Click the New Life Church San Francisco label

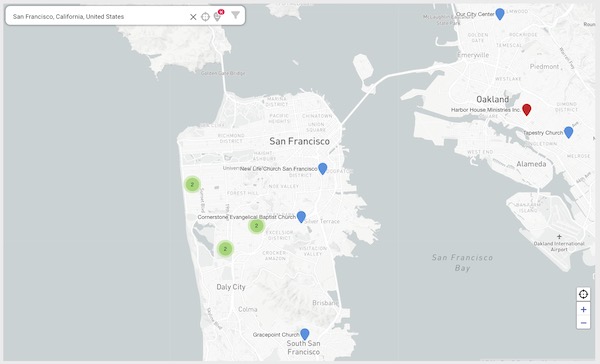pyautogui.click(x=279, y=169)
